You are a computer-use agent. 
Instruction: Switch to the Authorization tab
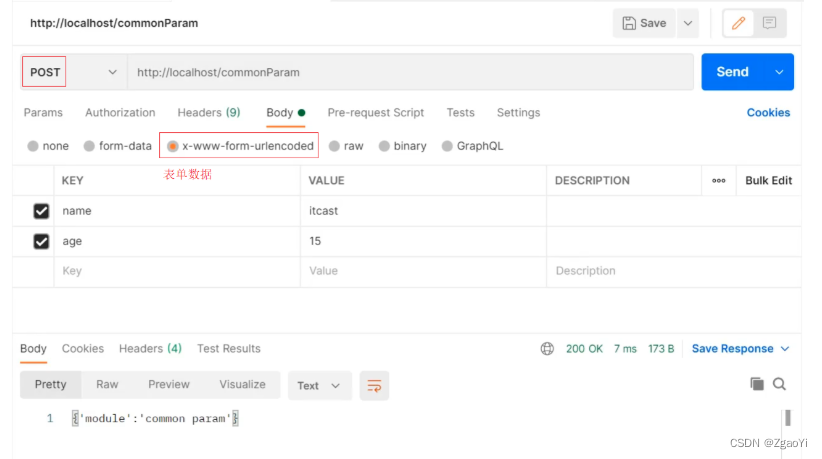point(120,113)
